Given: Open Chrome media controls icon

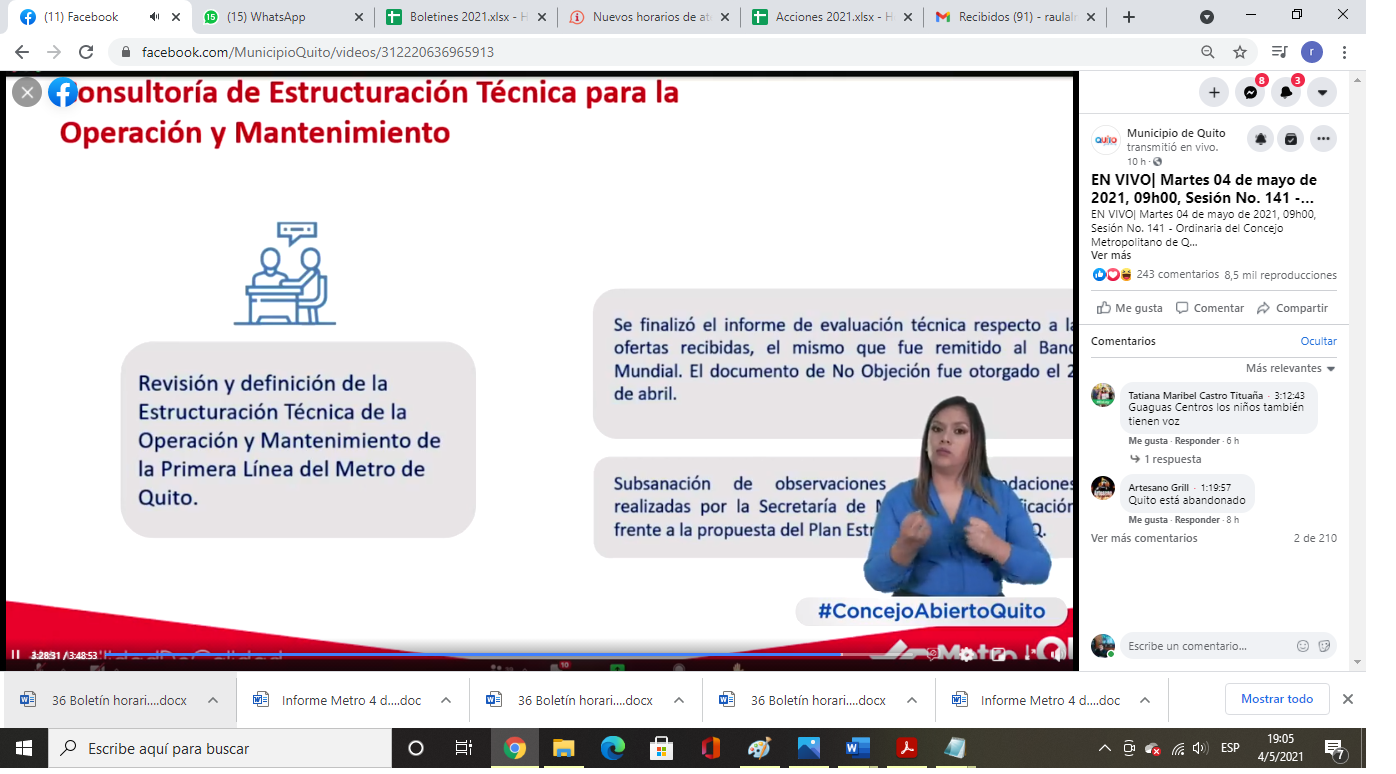Looking at the screenshot, I should pos(1279,52).
